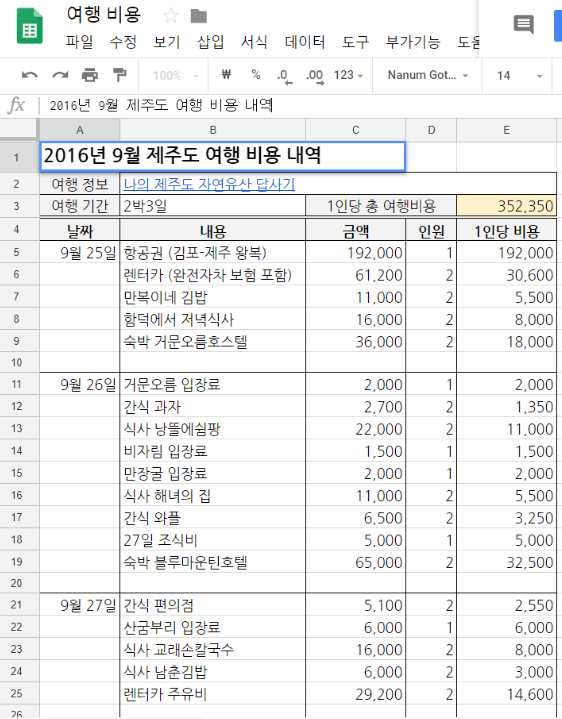
Task: Select the 352,350 total cost cell
Action: tap(507, 206)
